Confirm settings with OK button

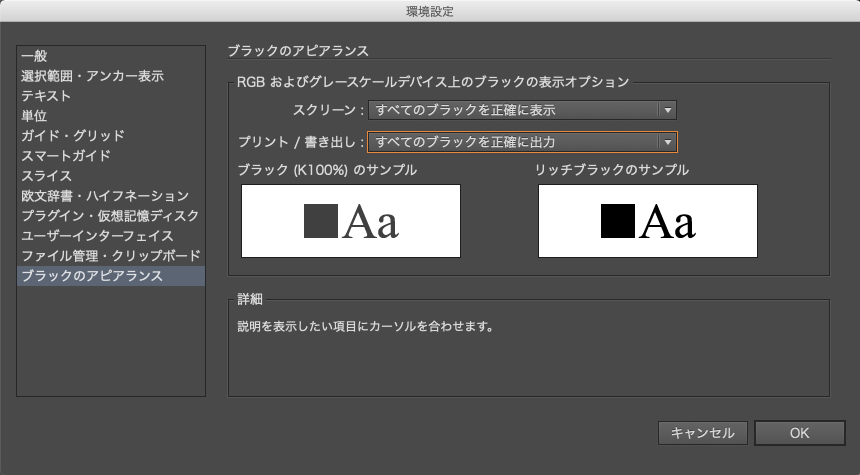point(800,433)
